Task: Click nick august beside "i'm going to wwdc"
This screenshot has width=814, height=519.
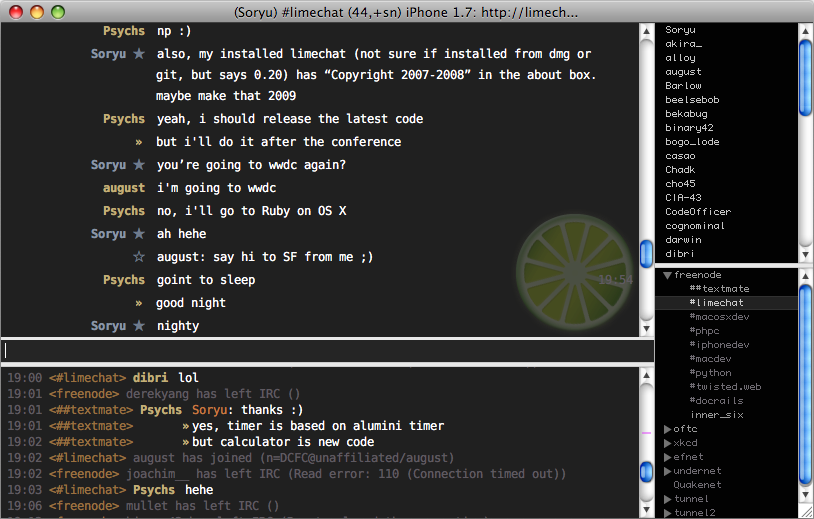Action: coord(124,188)
